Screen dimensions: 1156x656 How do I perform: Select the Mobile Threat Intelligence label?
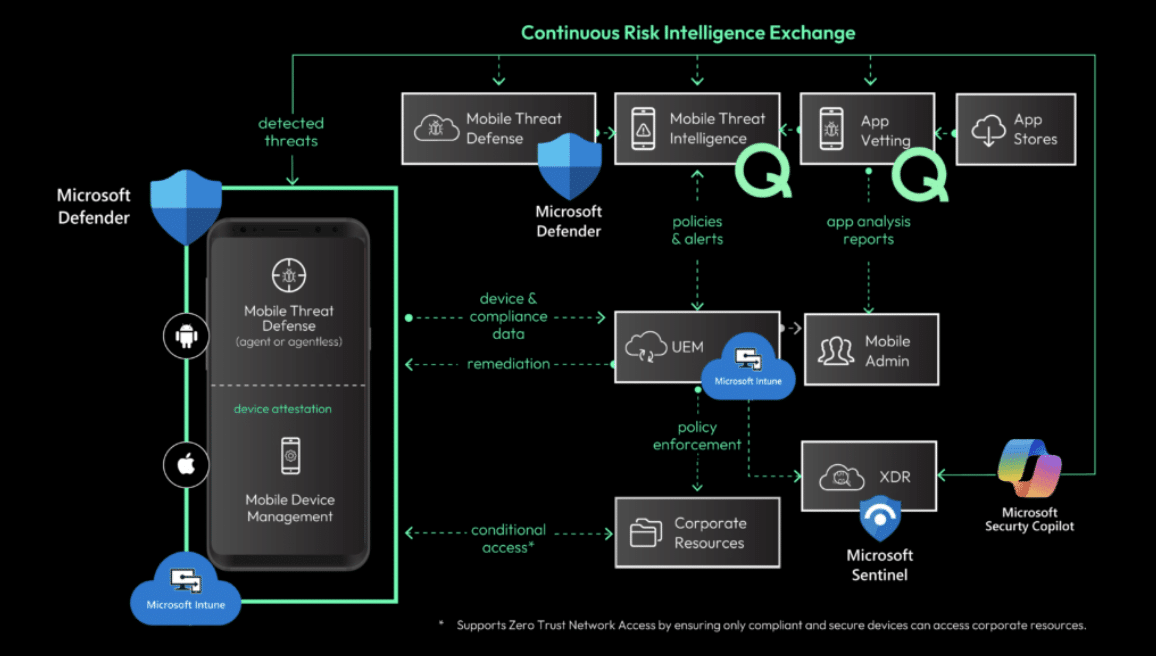tap(717, 128)
